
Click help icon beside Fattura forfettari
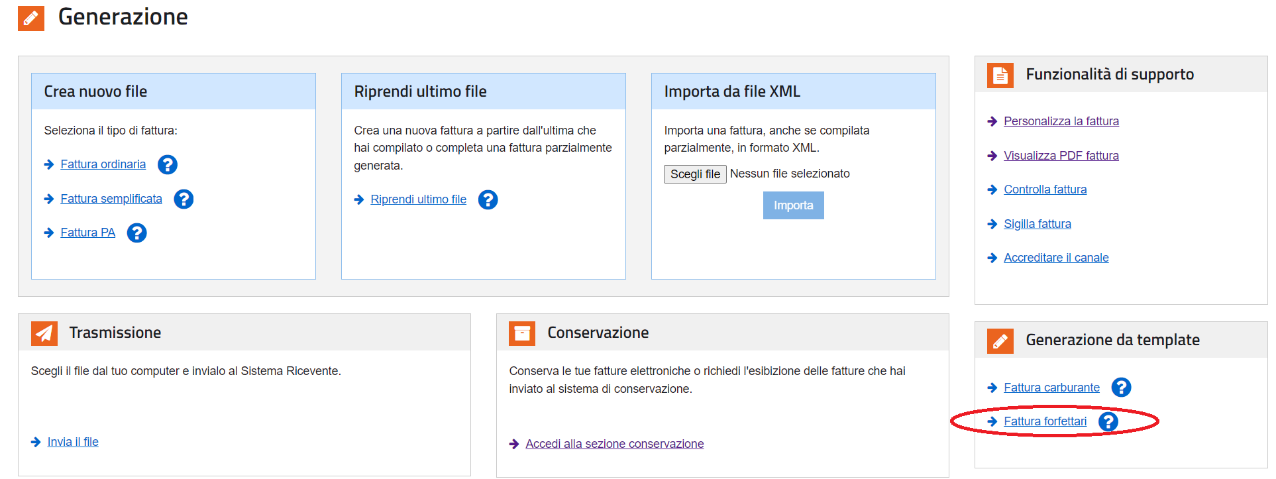pos(1108,422)
